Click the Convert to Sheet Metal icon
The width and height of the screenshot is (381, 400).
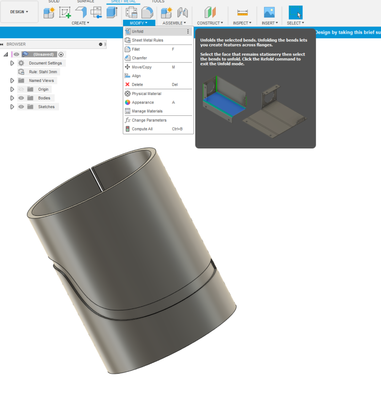click(96, 13)
